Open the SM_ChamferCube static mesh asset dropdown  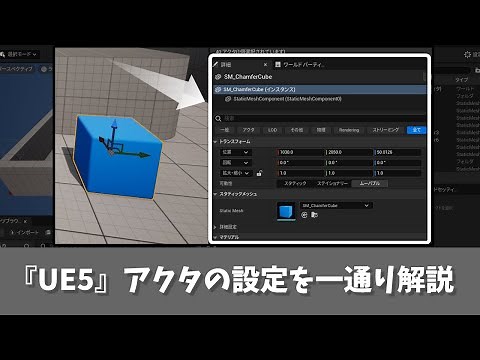click(336, 205)
